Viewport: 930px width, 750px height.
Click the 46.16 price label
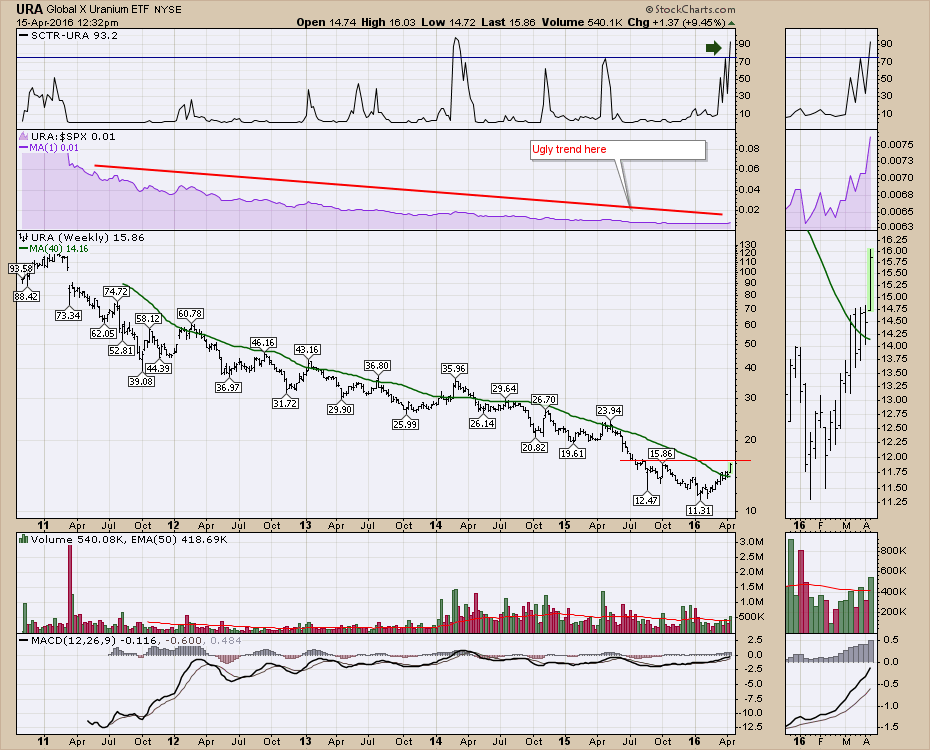click(263, 342)
